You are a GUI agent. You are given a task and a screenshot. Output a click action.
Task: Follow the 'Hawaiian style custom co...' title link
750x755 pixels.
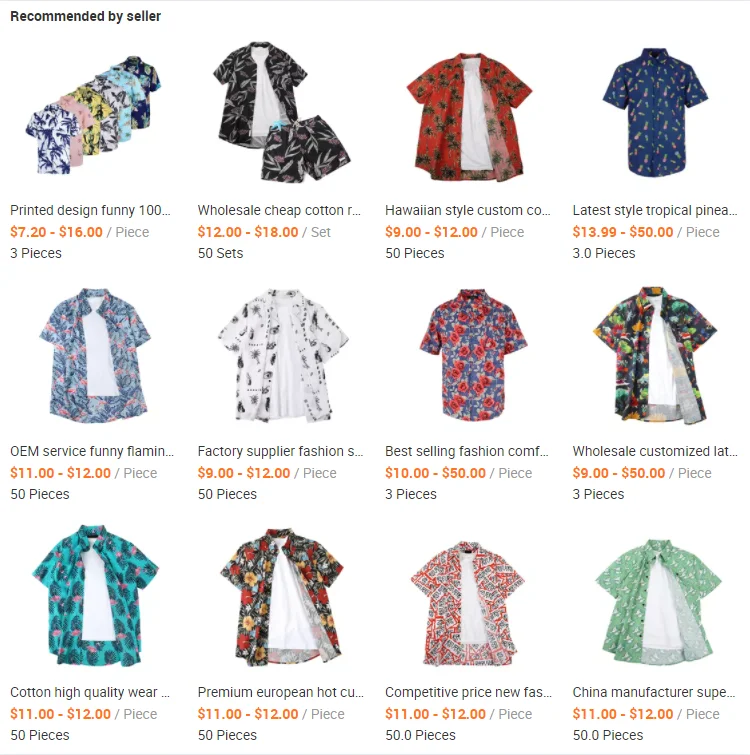[x=467, y=210]
